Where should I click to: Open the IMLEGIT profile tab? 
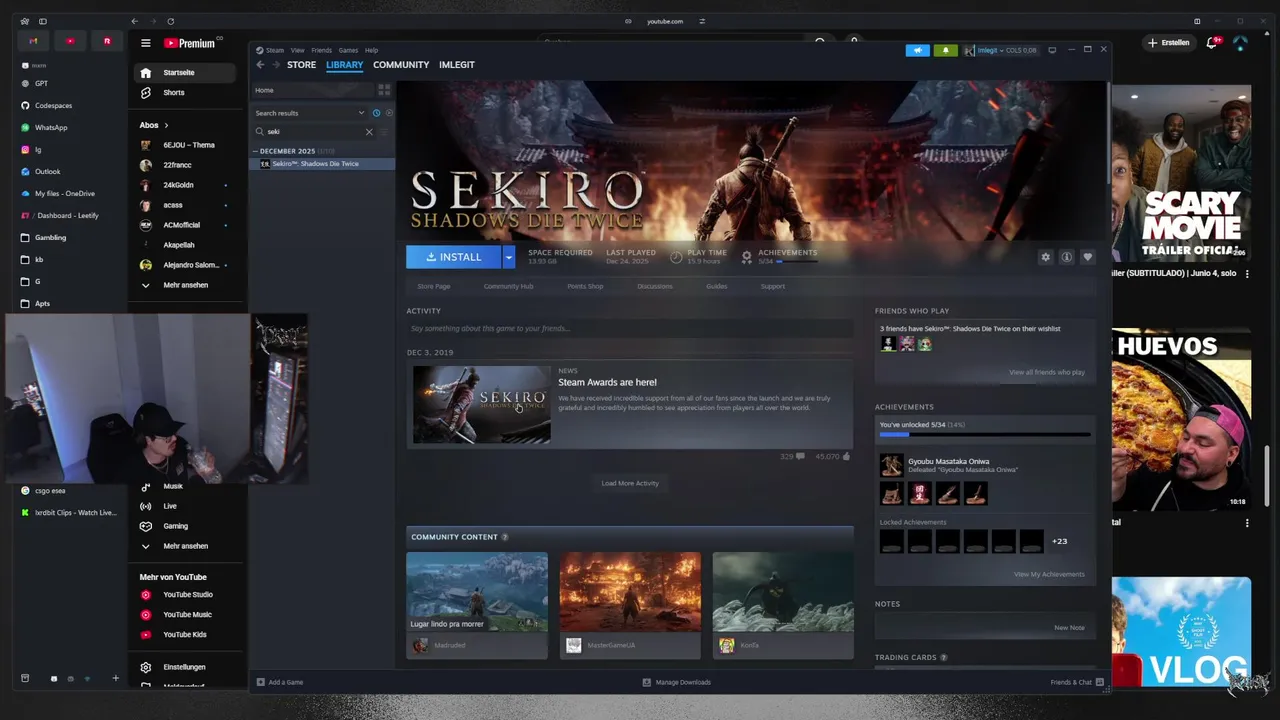[x=457, y=65]
